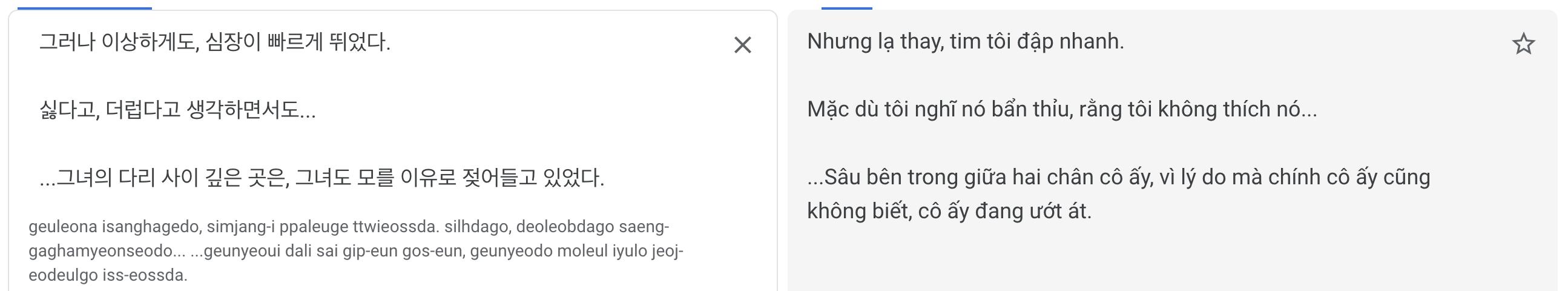
Task: Click the first Korean sentence in source box
Action: click(x=214, y=42)
